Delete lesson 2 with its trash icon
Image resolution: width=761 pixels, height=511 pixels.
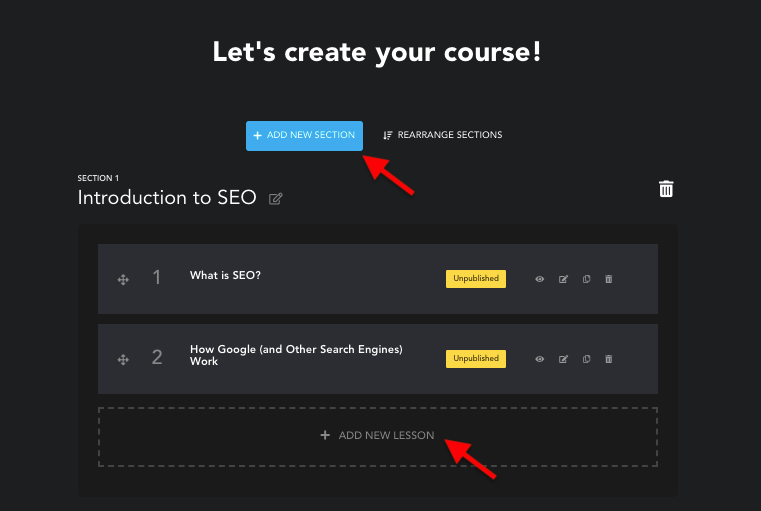pos(609,359)
